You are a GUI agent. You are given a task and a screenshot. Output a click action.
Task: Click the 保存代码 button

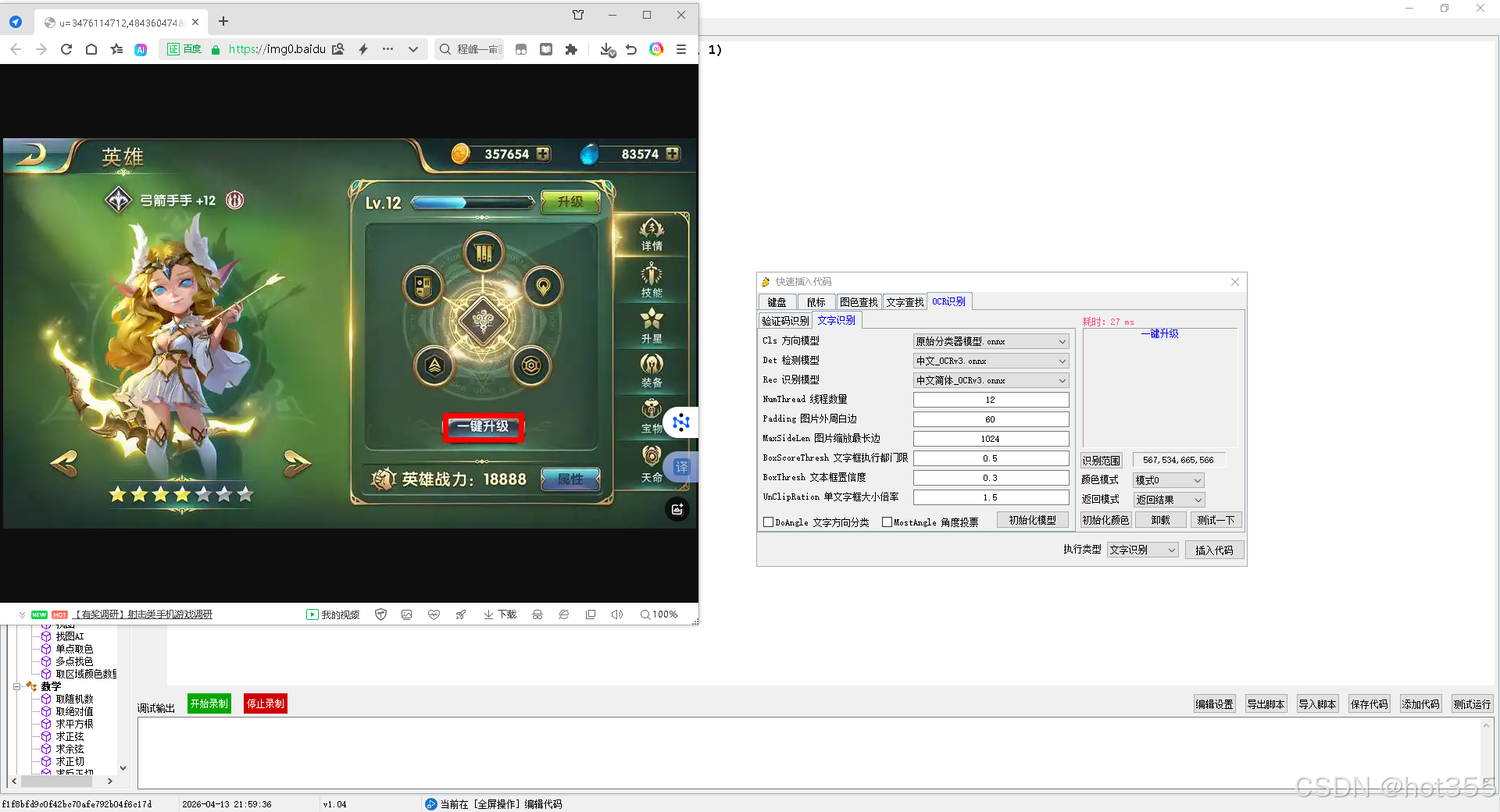1369,703
